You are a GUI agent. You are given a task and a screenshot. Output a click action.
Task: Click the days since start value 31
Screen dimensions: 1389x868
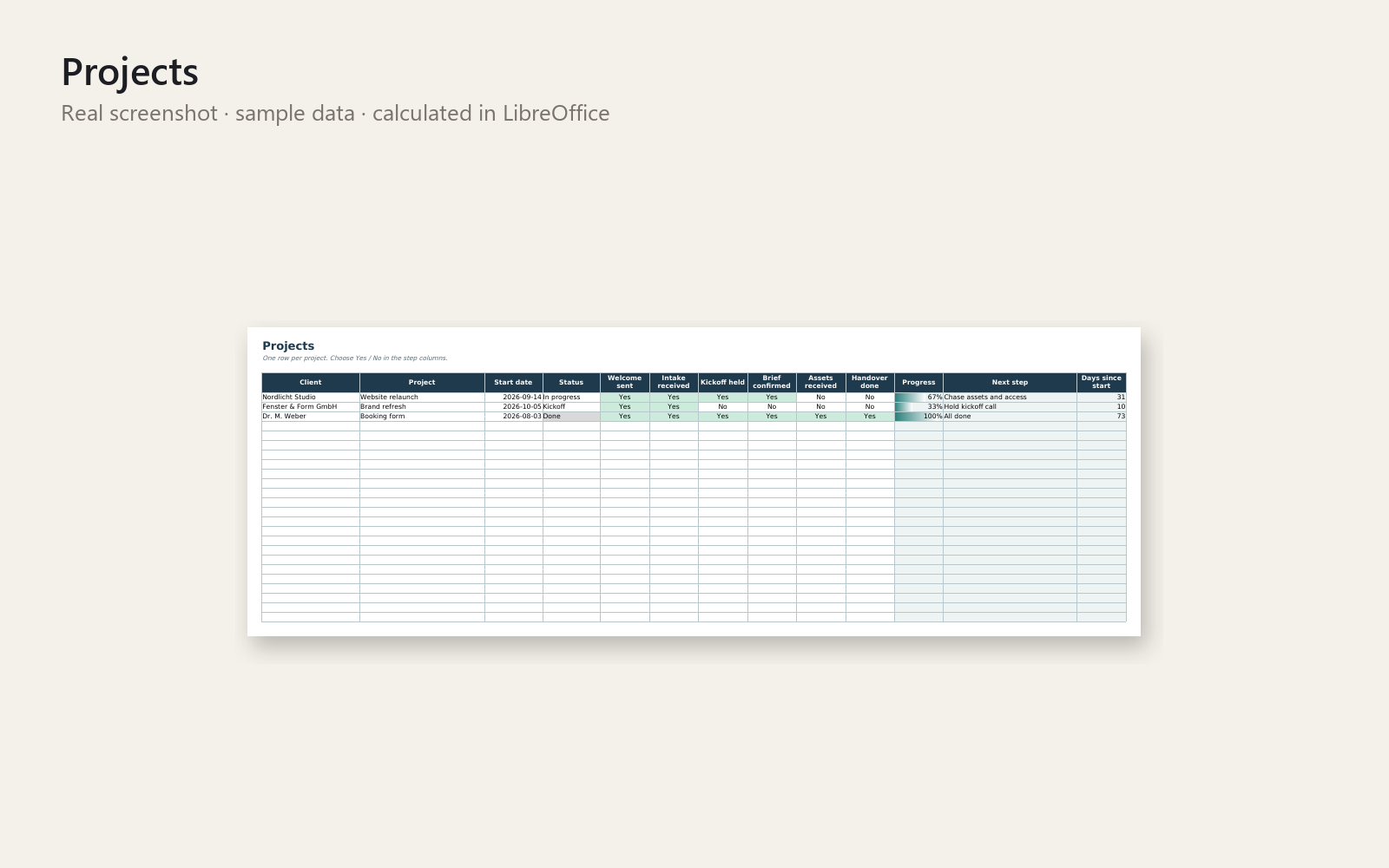[1102, 398]
